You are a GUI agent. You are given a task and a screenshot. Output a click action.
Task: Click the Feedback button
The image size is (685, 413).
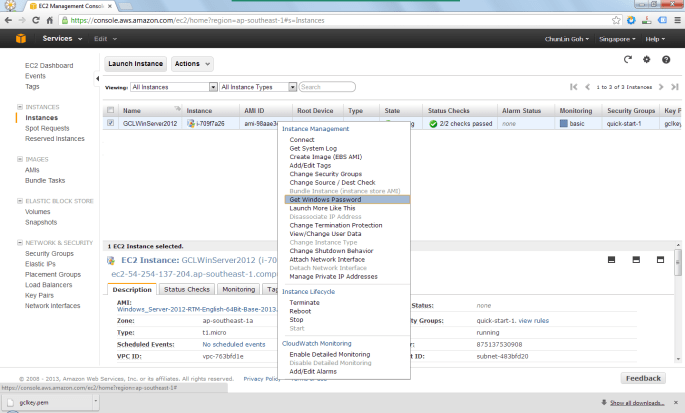(643, 378)
